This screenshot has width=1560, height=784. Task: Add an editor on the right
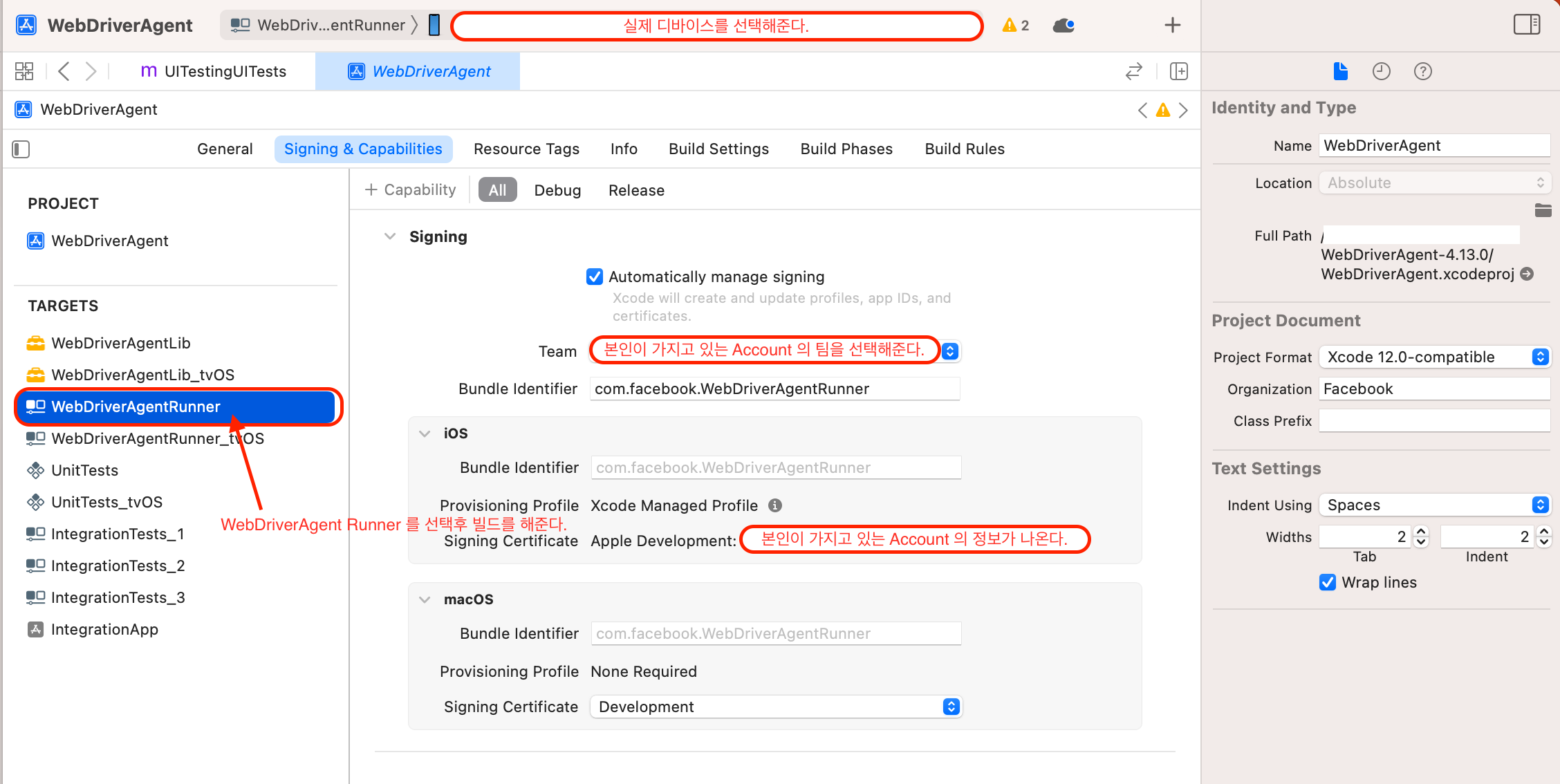tap(1179, 71)
